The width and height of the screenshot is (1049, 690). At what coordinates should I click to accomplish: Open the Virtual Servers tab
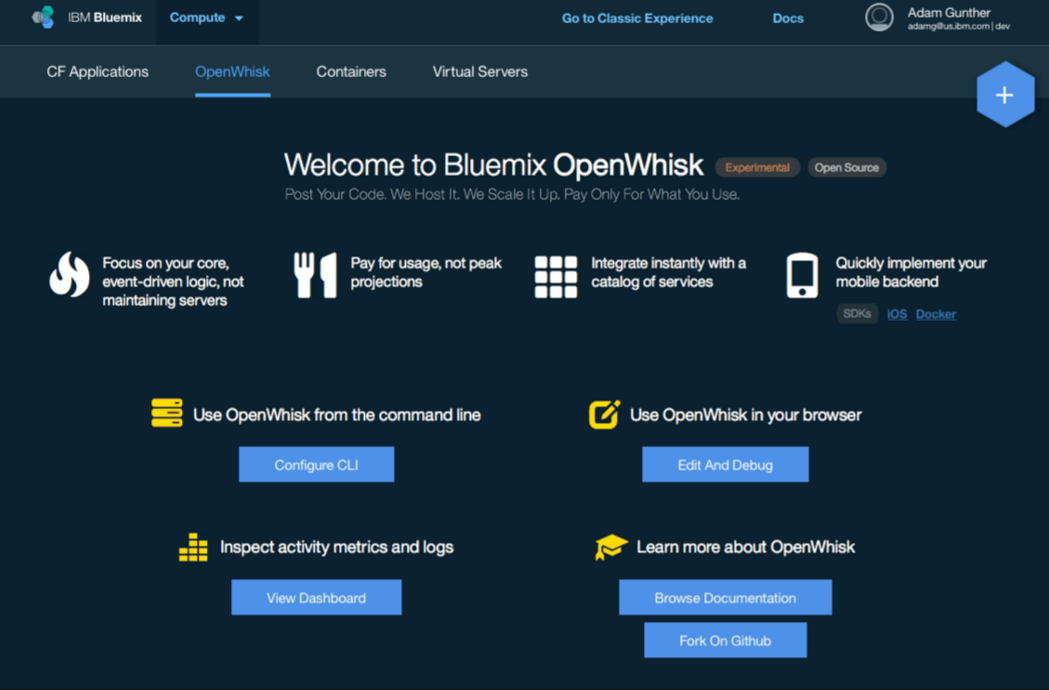pyautogui.click(x=480, y=72)
